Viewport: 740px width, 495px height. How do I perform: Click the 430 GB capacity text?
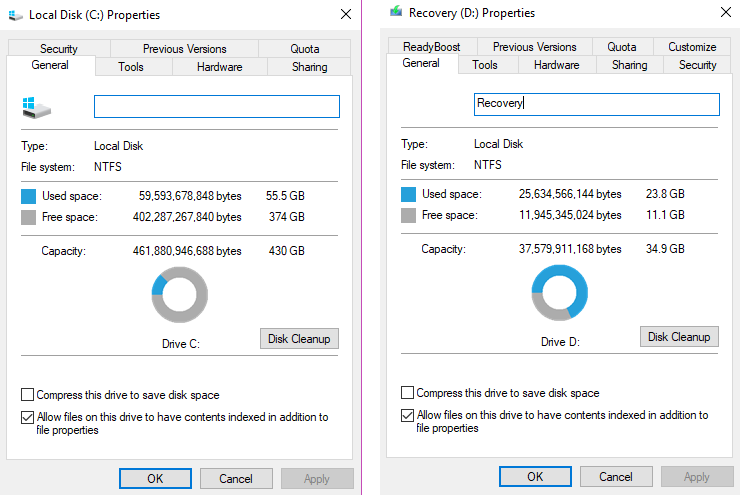(x=286, y=251)
